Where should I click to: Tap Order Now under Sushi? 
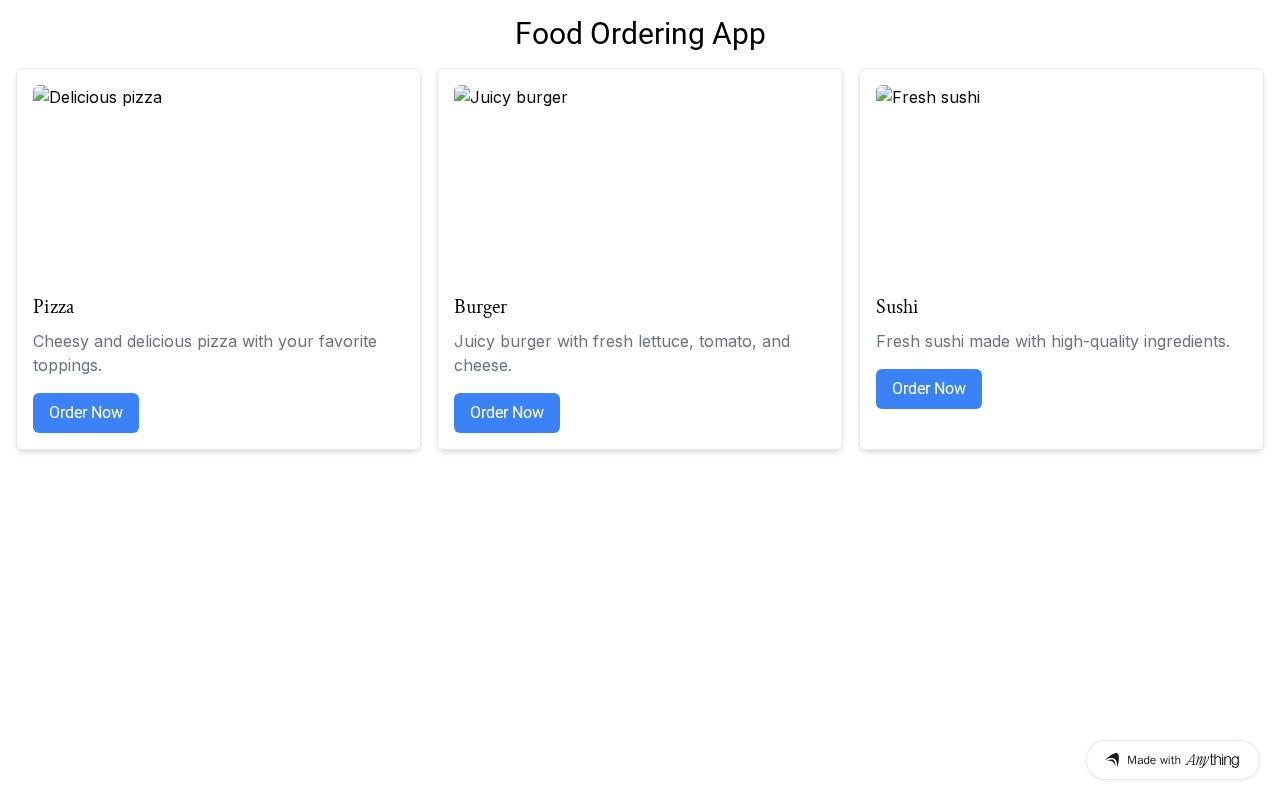click(928, 389)
